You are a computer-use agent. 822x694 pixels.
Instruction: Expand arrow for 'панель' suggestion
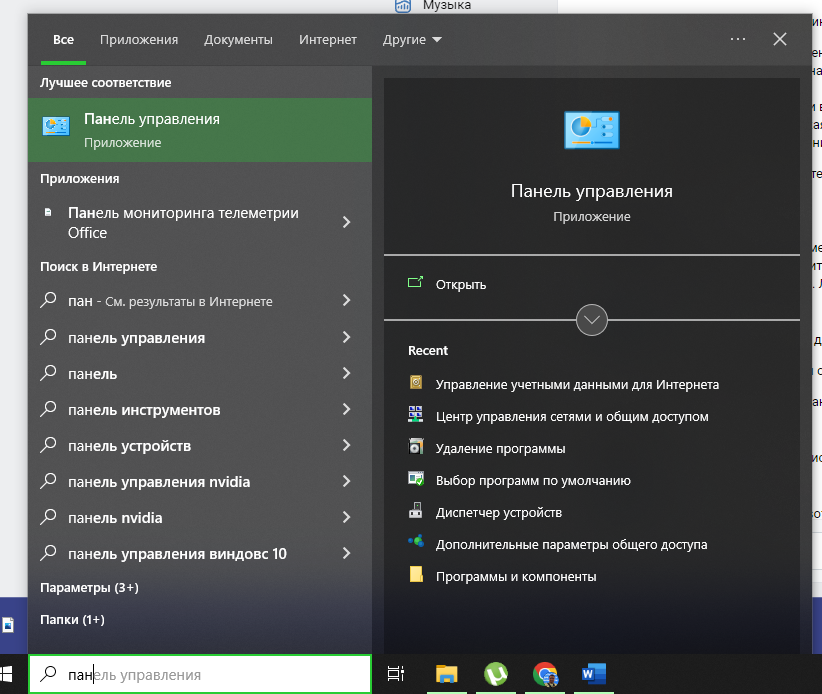coord(346,373)
